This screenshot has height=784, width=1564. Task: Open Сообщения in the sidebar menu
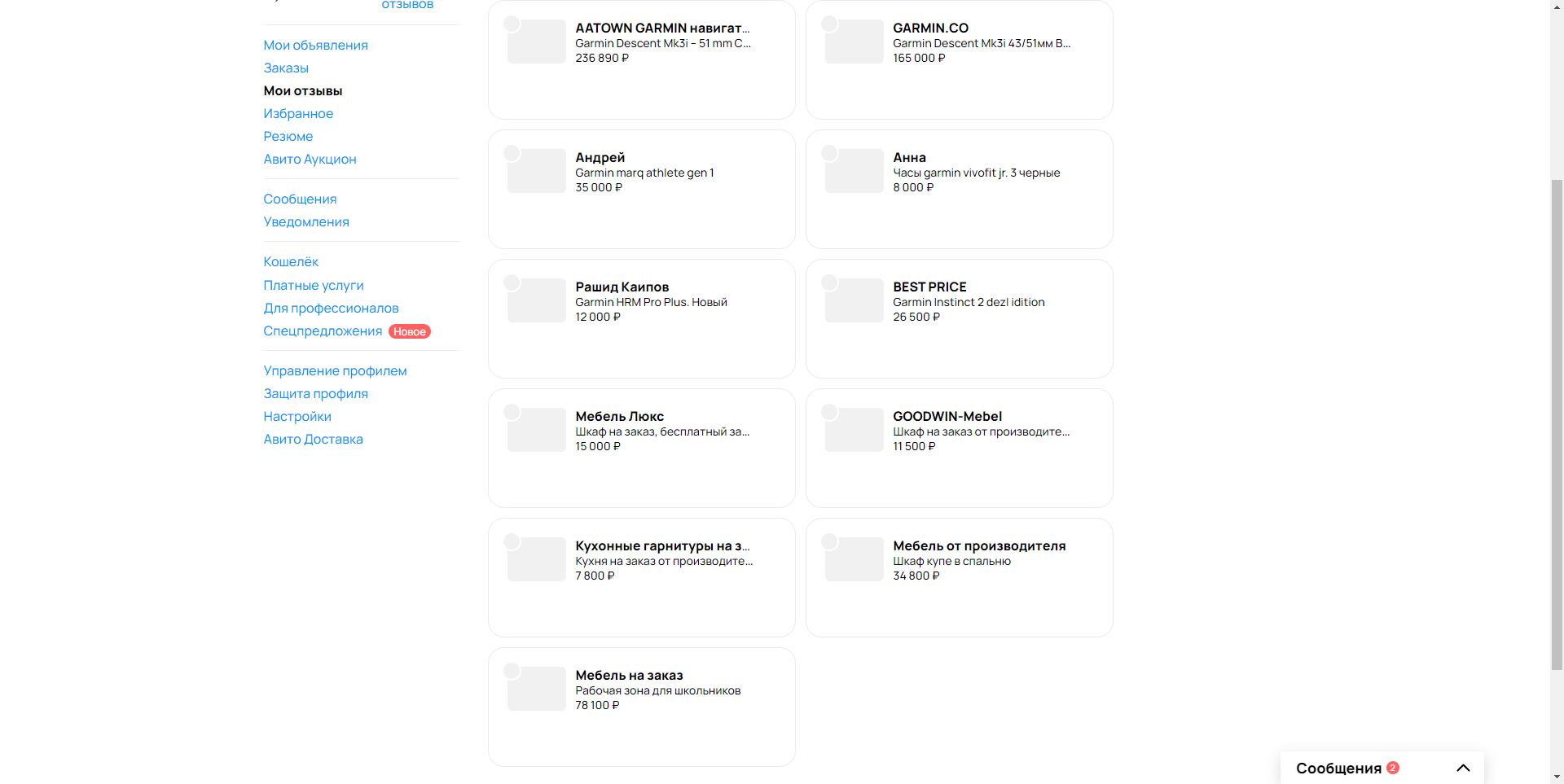[x=300, y=199]
